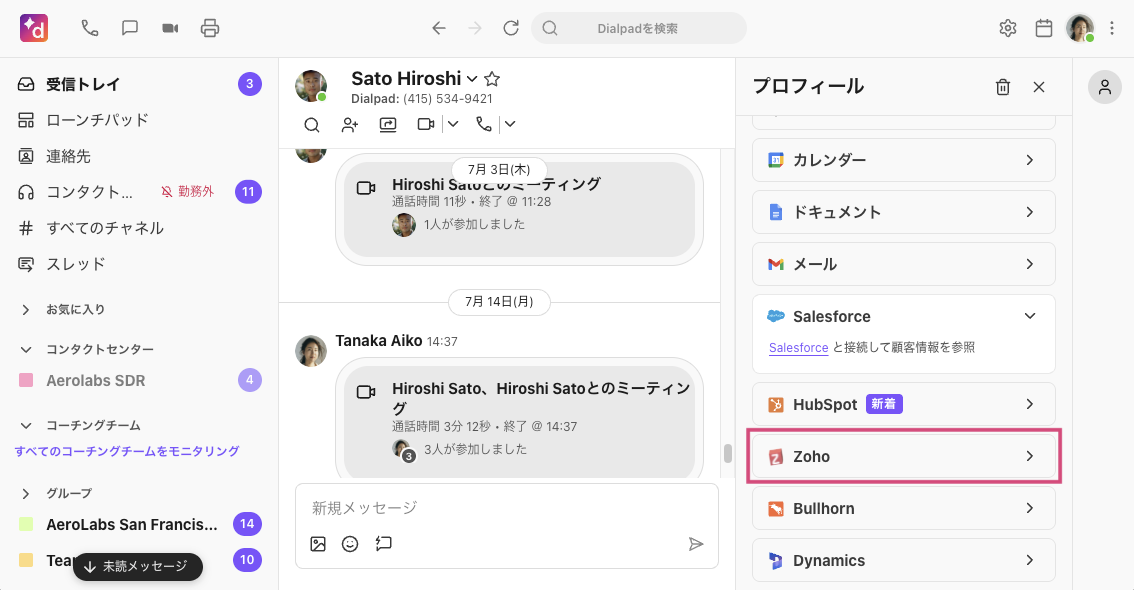Click the conversation scrollbar thumb
This screenshot has width=1134, height=590.
tap(728, 453)
